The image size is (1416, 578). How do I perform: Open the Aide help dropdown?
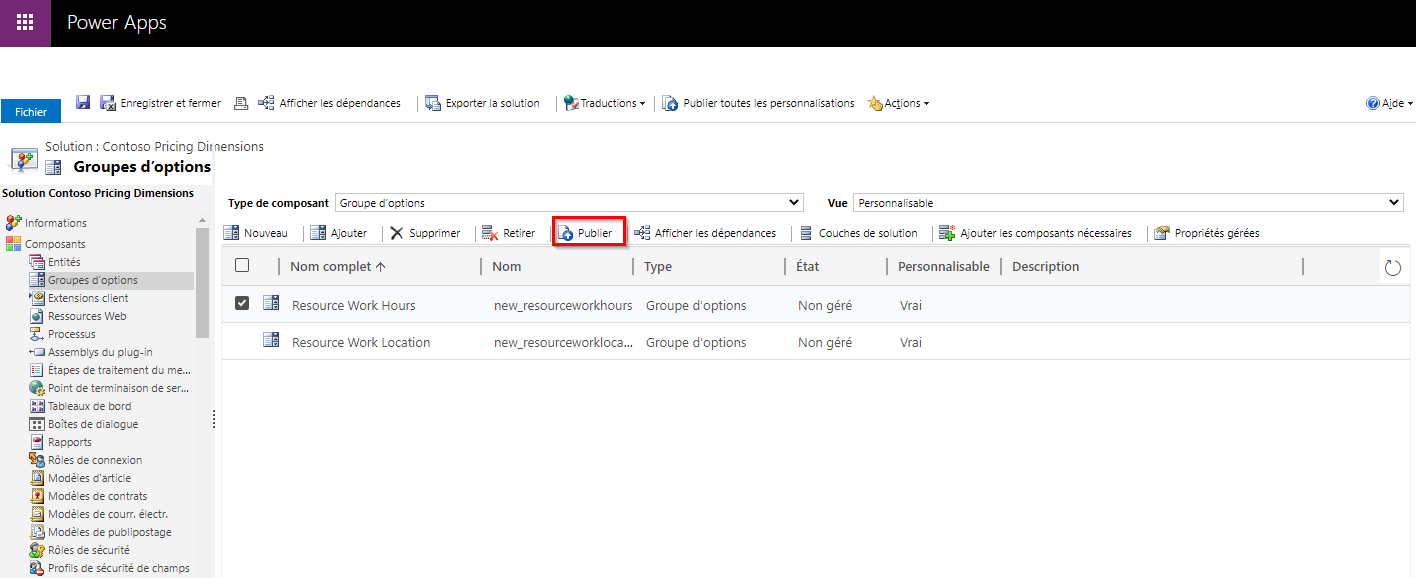point(1389,103)
